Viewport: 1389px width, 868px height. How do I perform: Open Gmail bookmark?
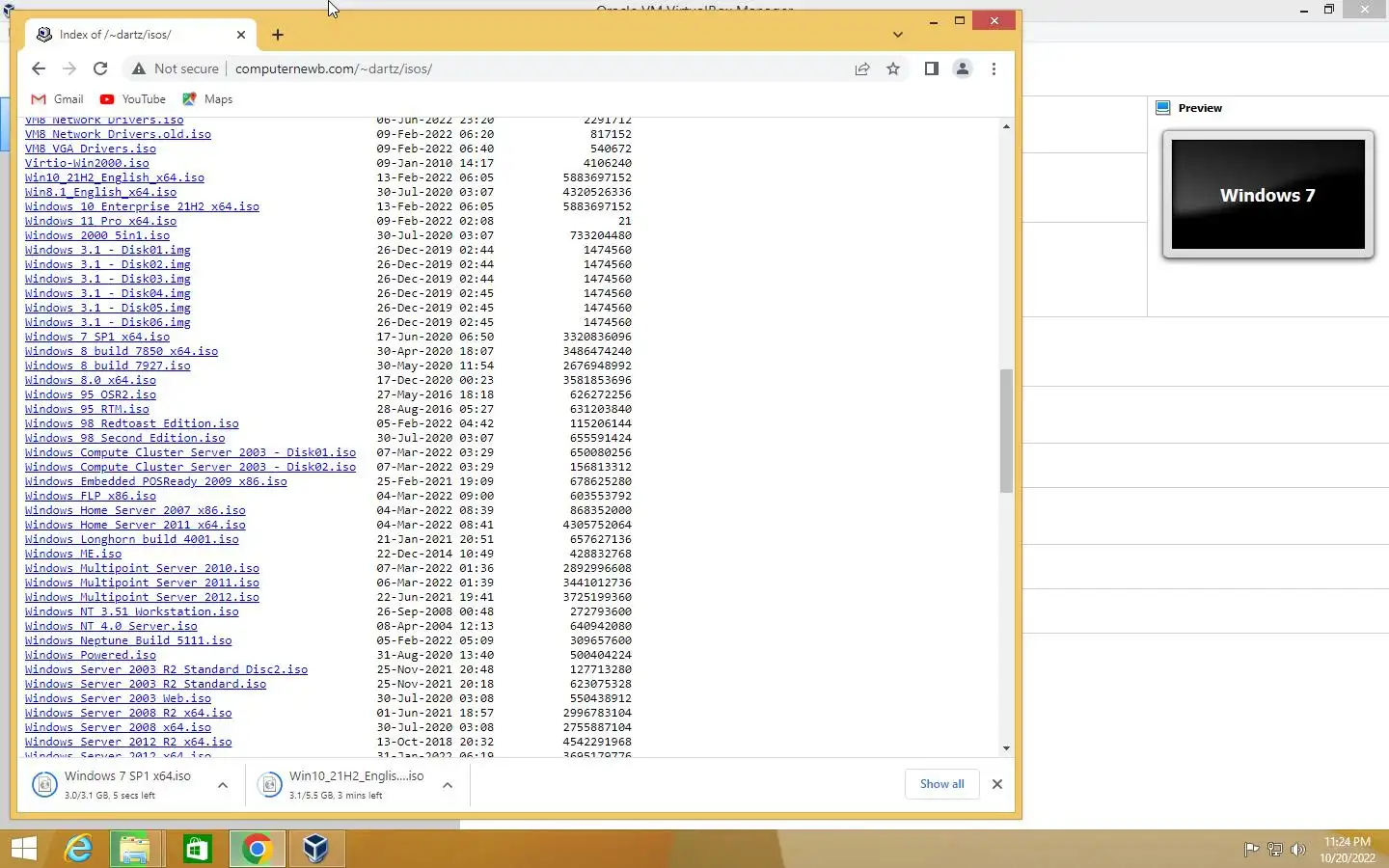pyautogui.click(x=58, y=99)
